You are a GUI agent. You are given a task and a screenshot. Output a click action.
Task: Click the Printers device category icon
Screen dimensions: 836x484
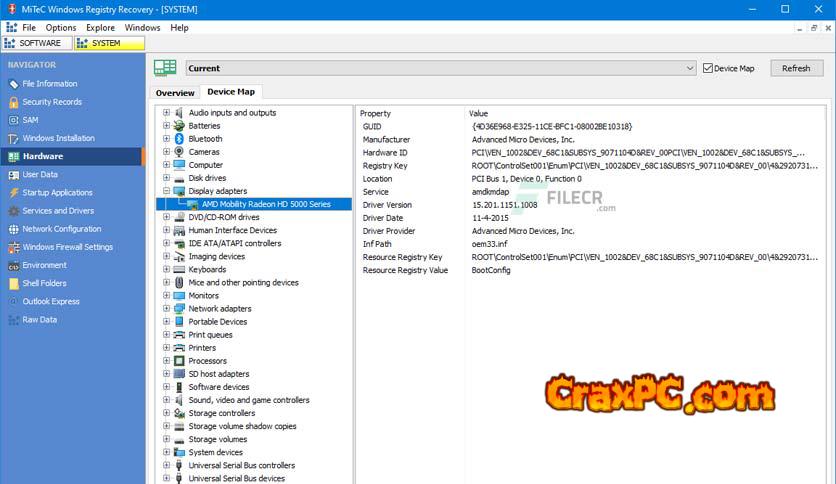coord(179,348)
